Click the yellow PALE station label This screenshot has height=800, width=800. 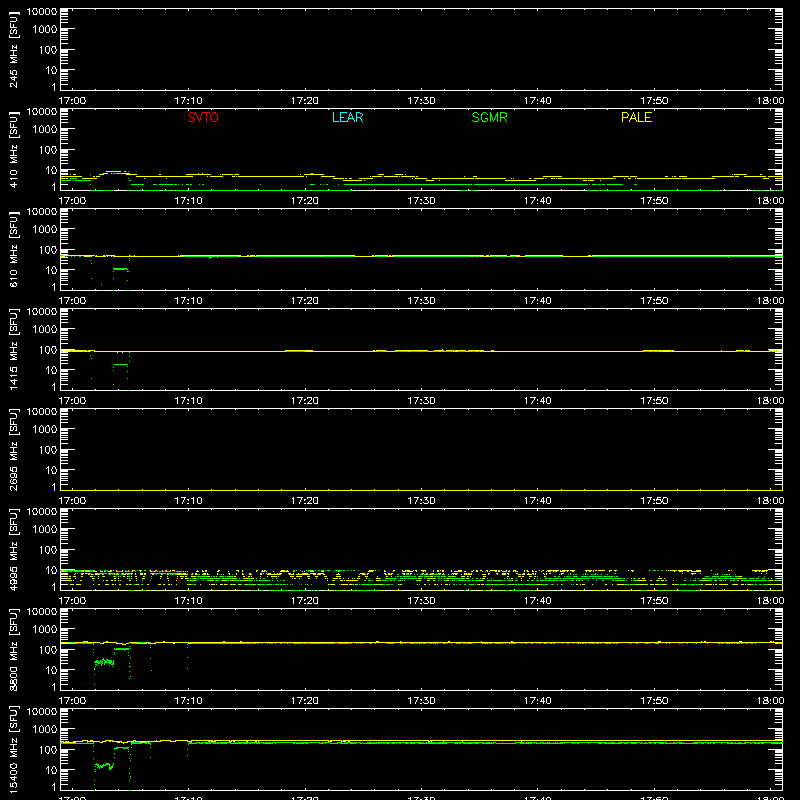[x=636, y=117]
